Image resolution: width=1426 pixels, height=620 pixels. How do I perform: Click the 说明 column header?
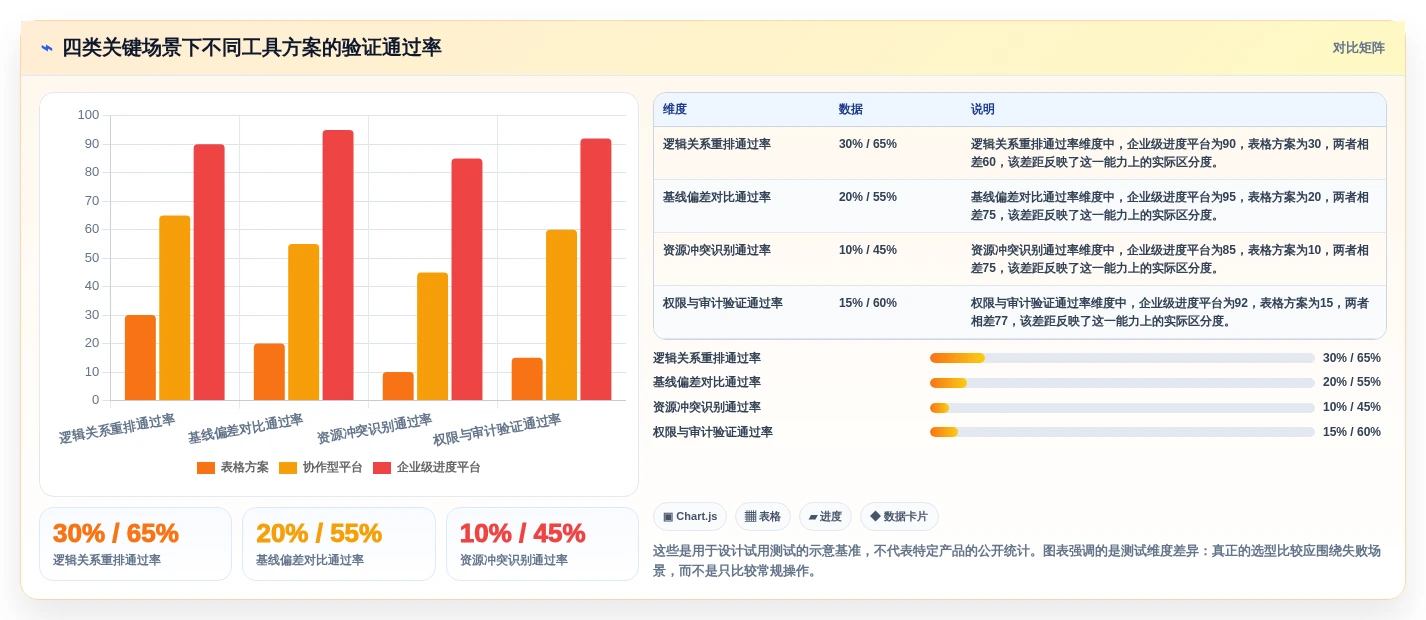tap(983, 110)
